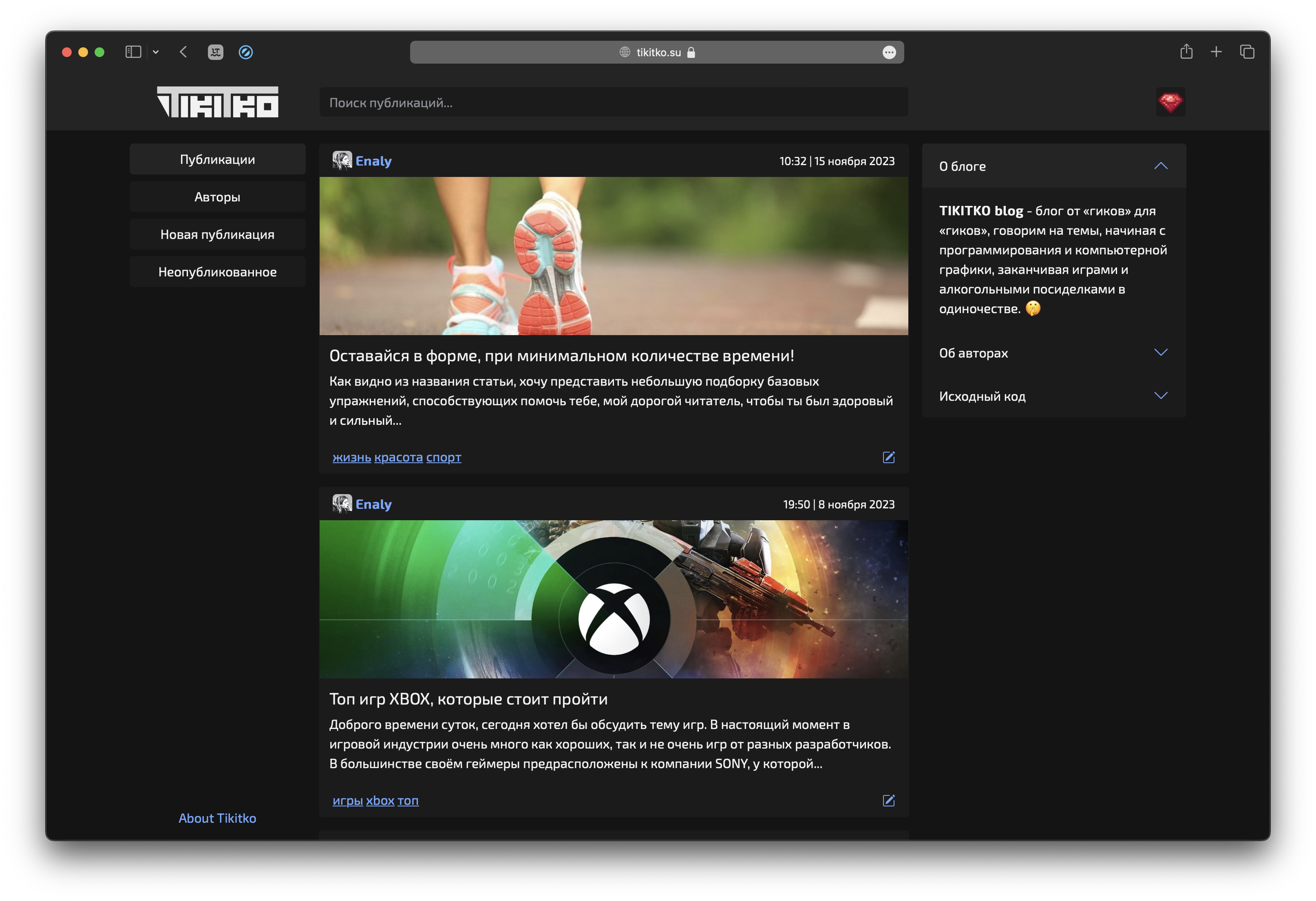The height and width of the screenshot is (901, 1316).
Task: Expand the "Исходный код" section
Action: point(1160,396)
